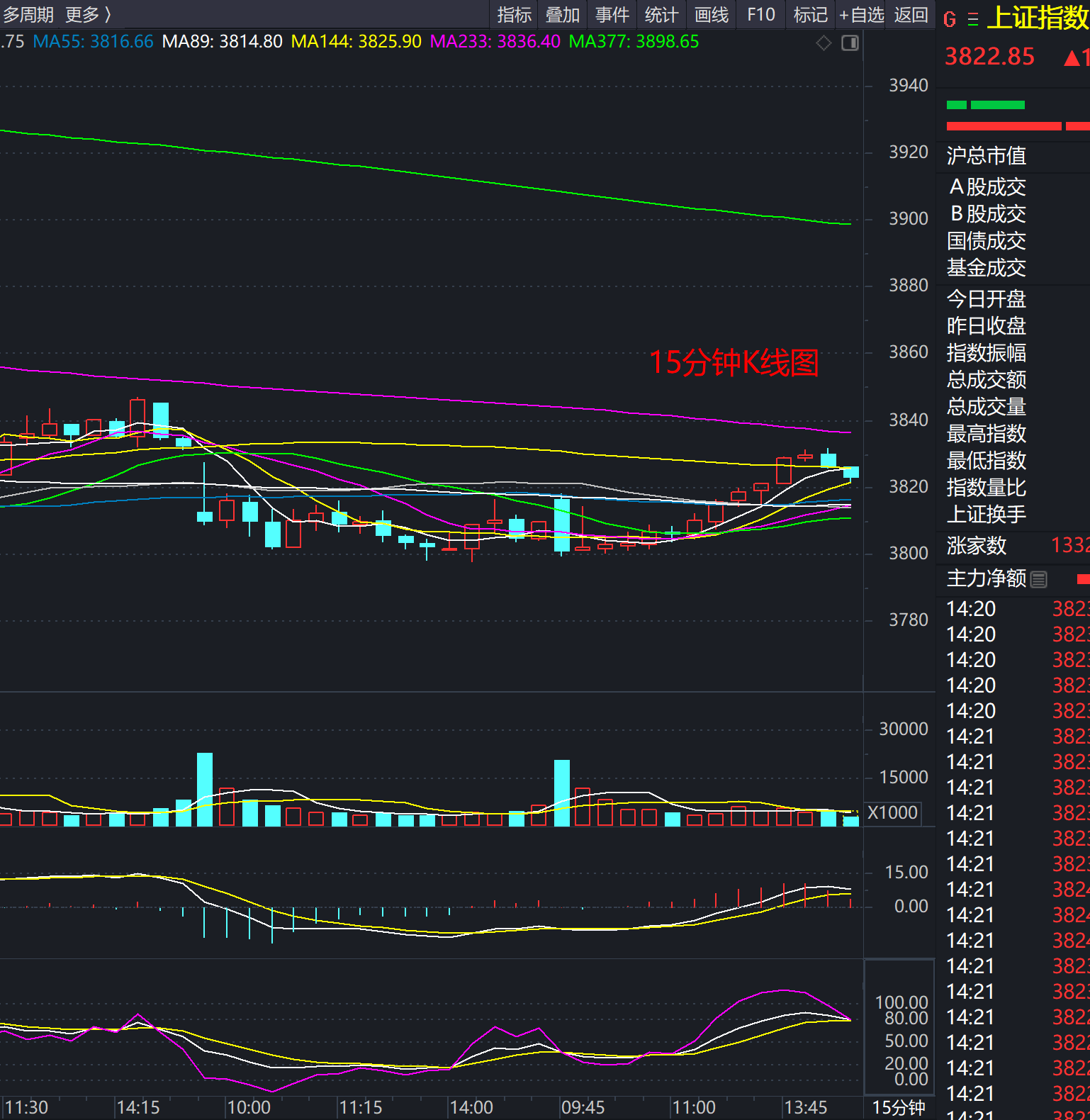Open the 事件 events menu
1090x1120 pixels.
pyautogui.click(x=612, y=15)
